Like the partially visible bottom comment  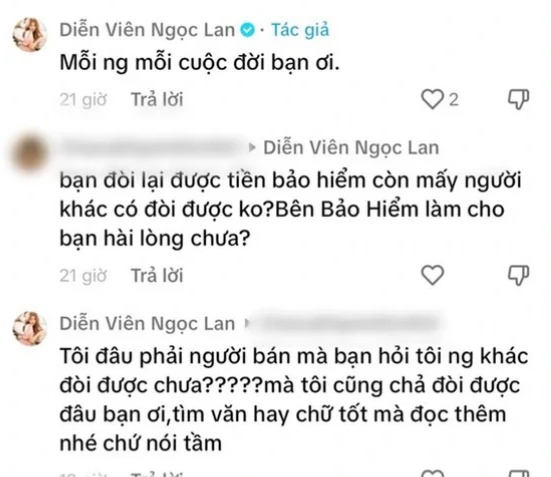pyautogui.click(x=432, y=473)
